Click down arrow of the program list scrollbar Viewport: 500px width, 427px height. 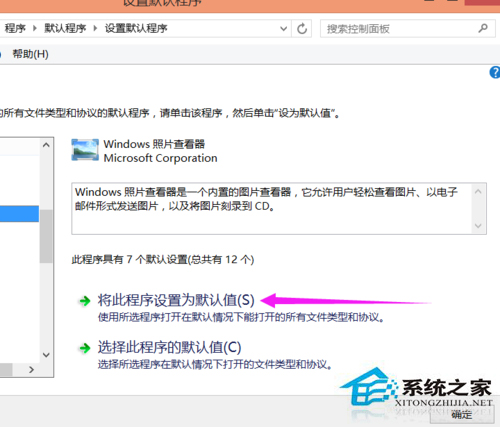pos(46,355)
